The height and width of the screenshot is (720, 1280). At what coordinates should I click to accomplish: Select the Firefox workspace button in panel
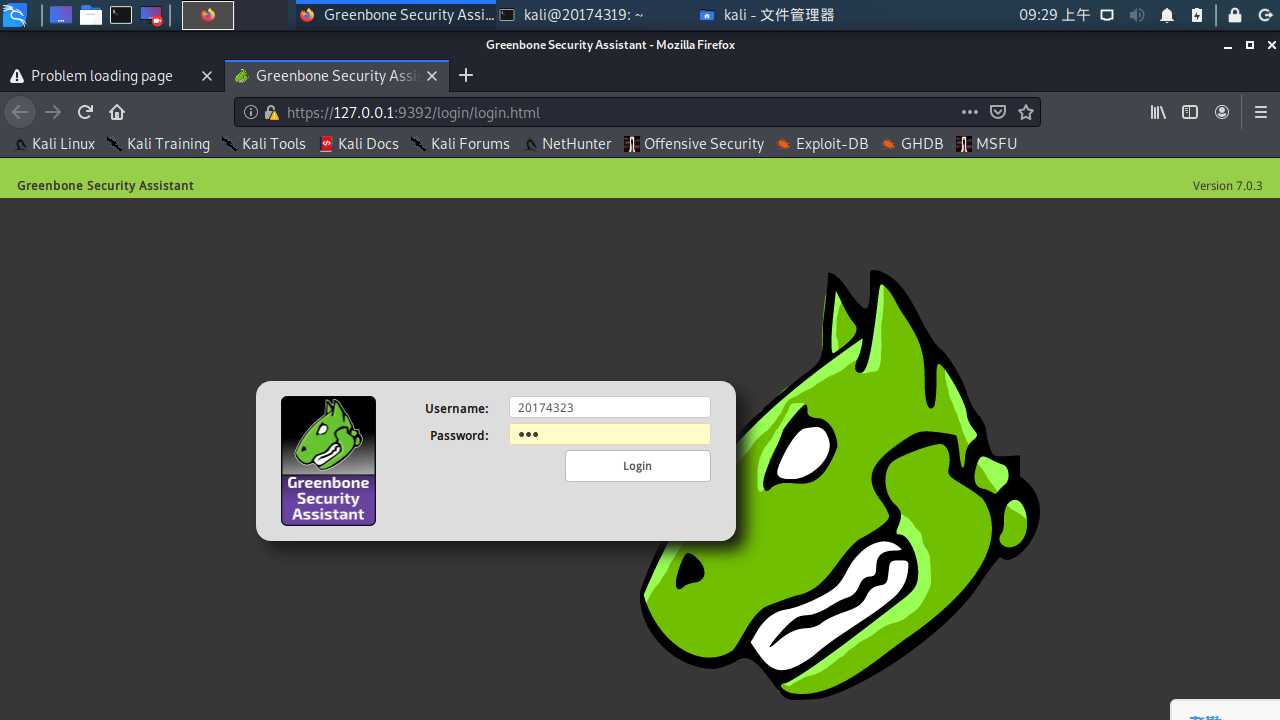click(208, 15)
